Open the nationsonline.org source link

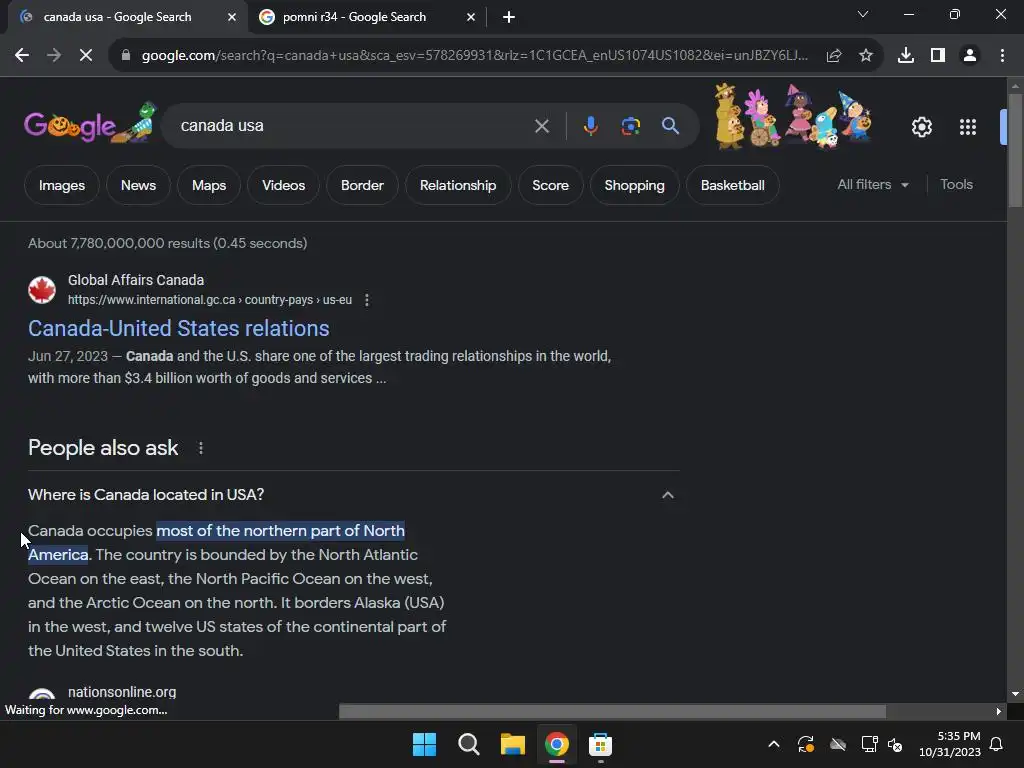(121, 692)
